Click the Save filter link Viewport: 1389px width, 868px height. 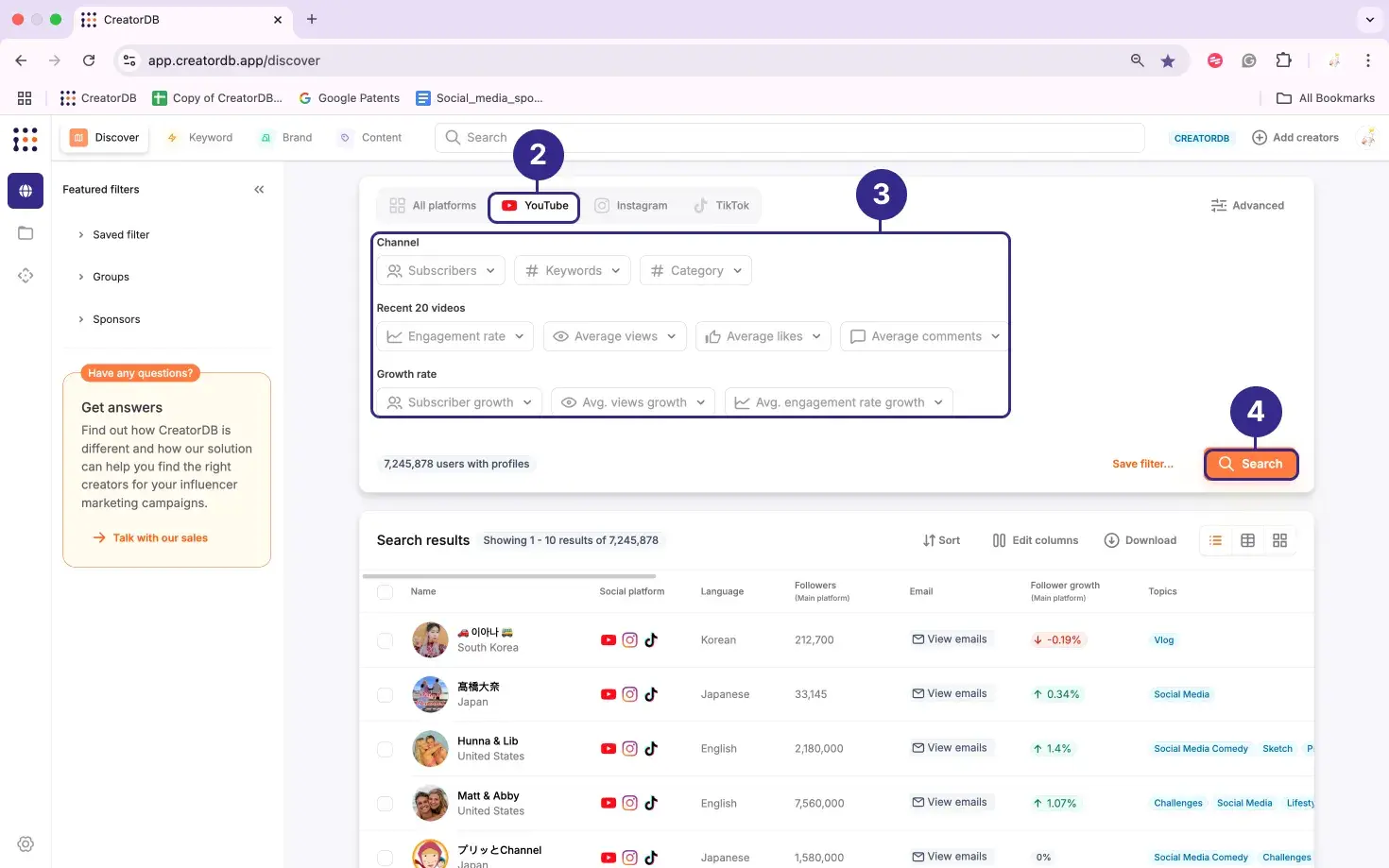[x=1142, y=465]
